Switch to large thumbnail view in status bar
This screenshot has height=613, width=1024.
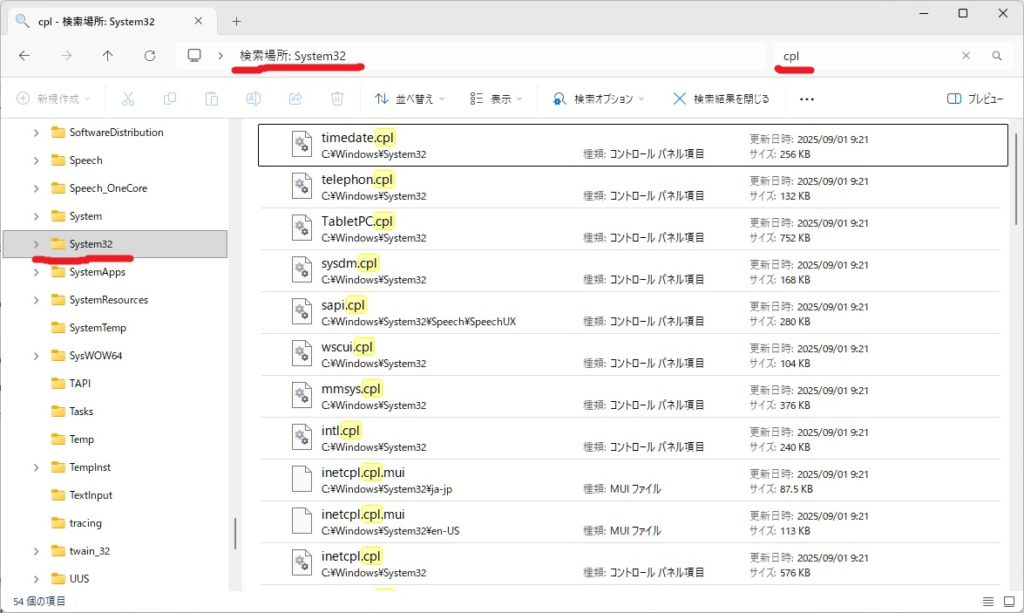[x=1009, y=601]
